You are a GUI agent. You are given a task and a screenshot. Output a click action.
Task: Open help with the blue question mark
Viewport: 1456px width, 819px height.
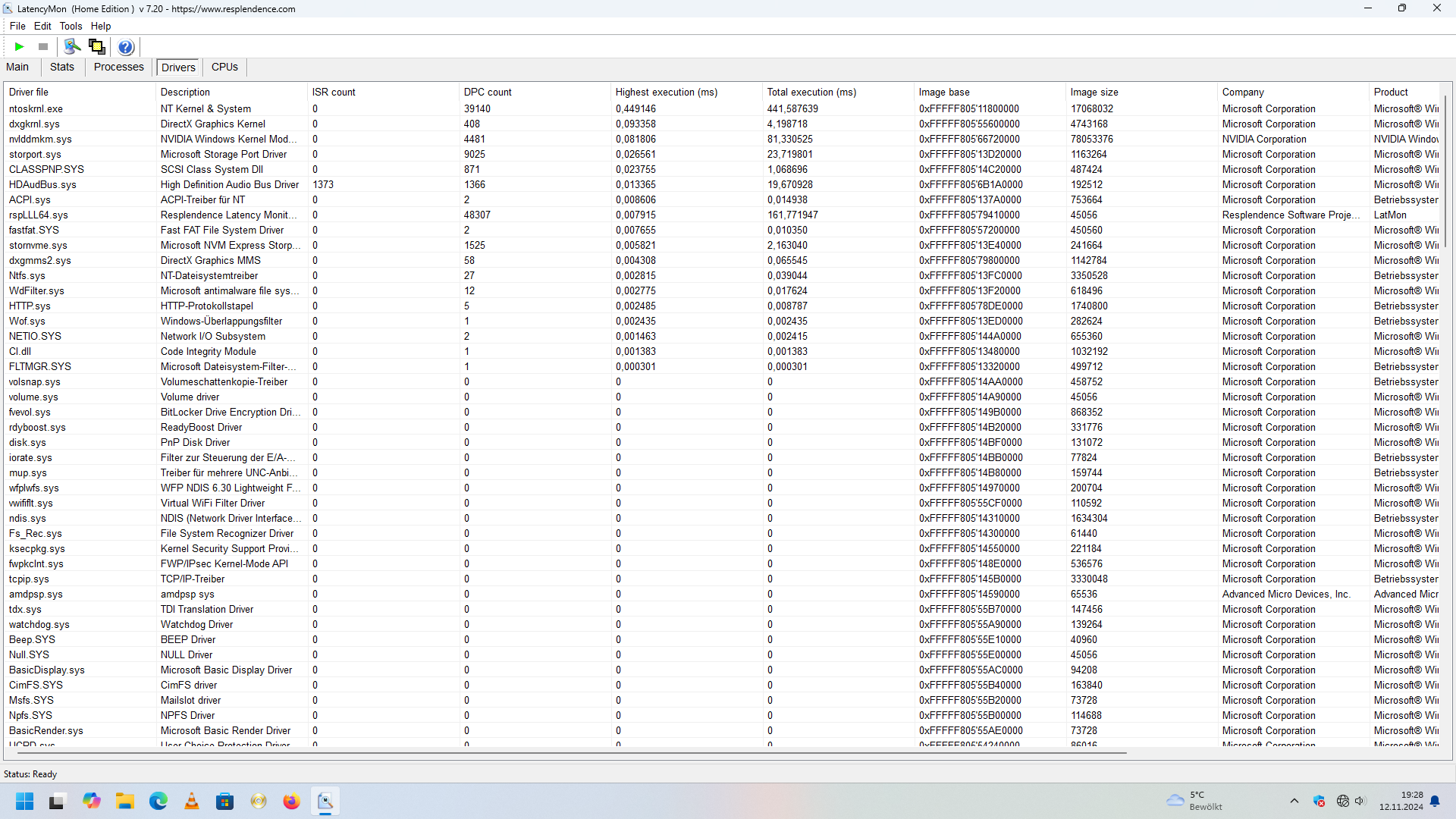coord(126,47)
